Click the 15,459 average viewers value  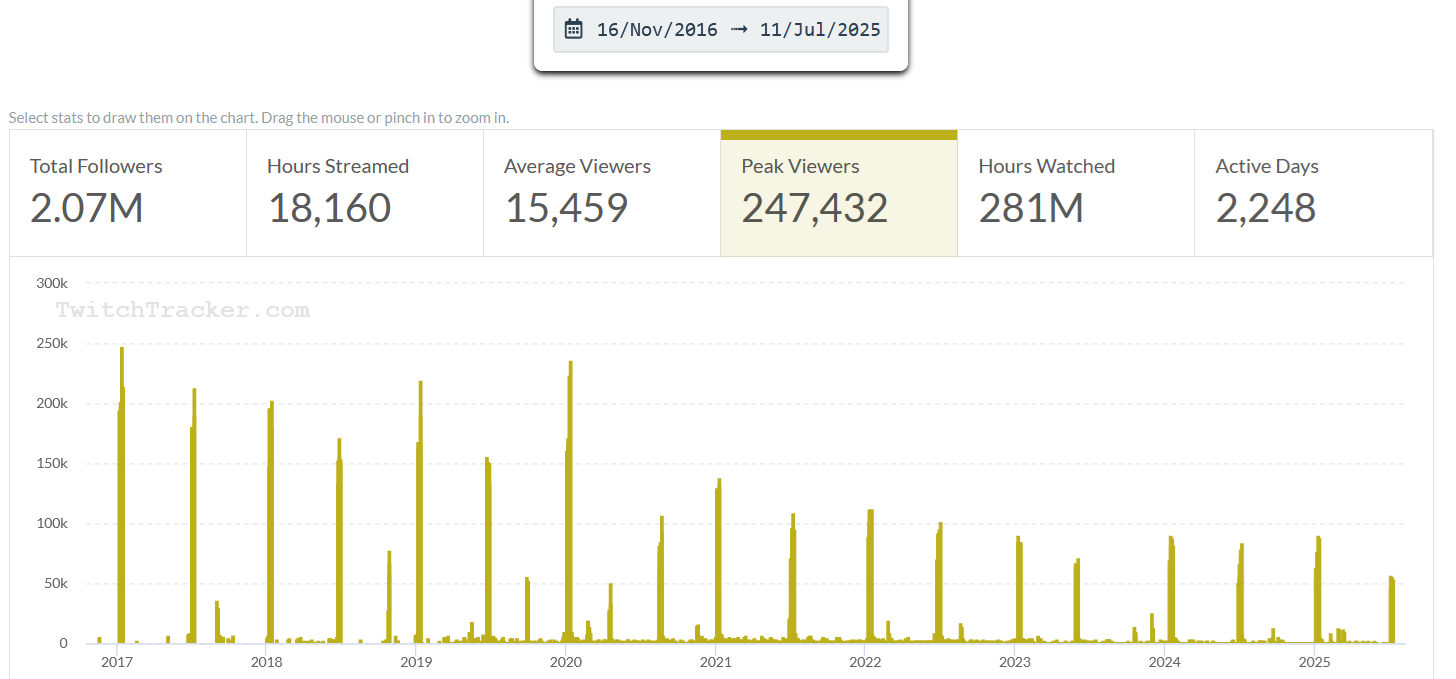pyautogui.click(x=566, y=208)
